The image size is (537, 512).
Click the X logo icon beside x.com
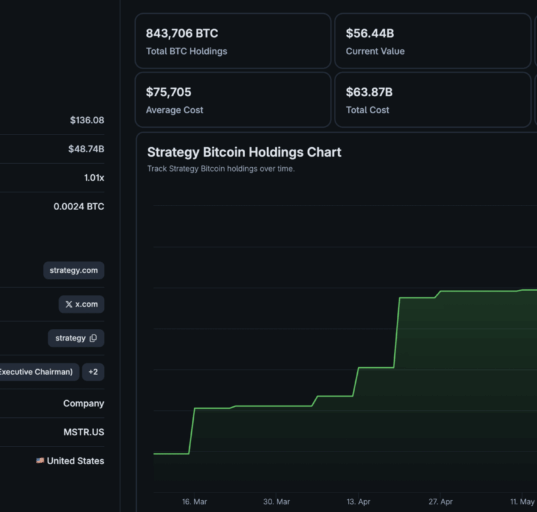tap(69, 304)
